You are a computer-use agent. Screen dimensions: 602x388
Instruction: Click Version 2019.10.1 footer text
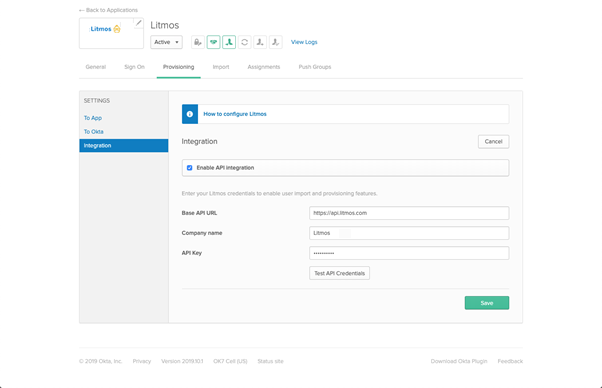coord(182,361)
